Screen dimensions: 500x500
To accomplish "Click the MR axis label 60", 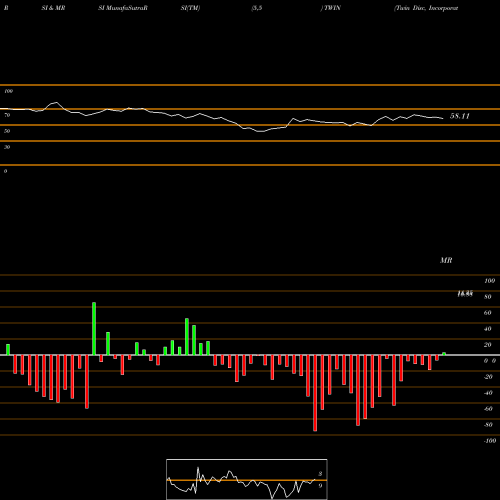I will (488, 313).
